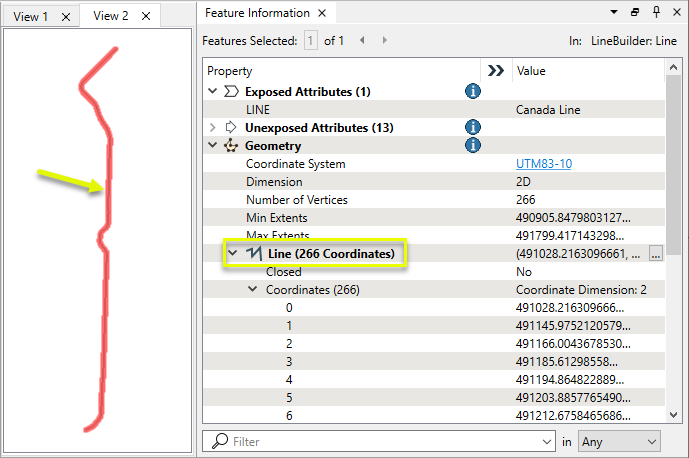
Task: Collapse the Coordinates (266) list
Action: point(252,290)
